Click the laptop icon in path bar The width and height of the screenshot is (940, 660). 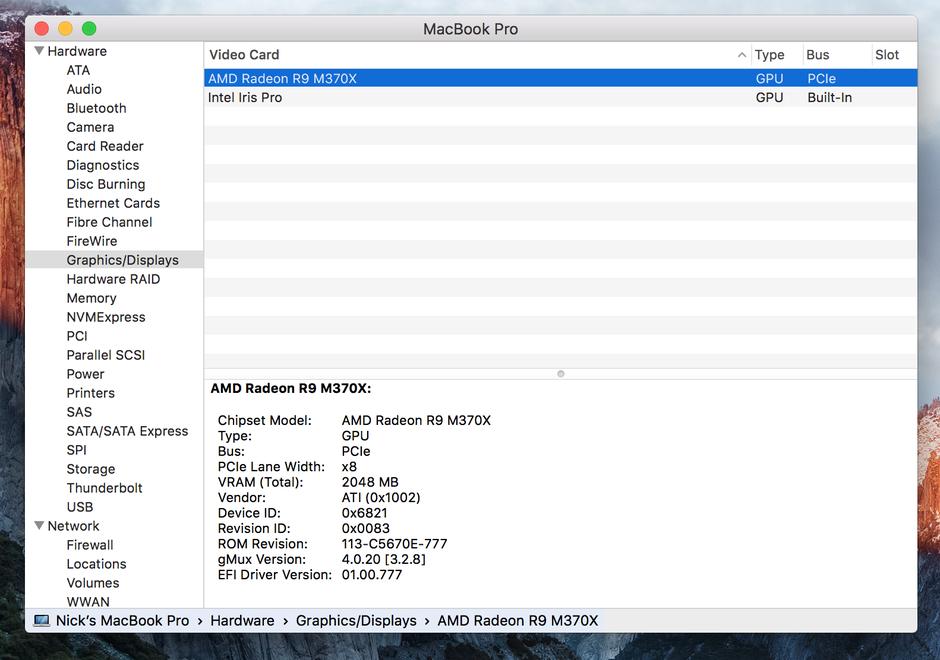tap(41, 620)
